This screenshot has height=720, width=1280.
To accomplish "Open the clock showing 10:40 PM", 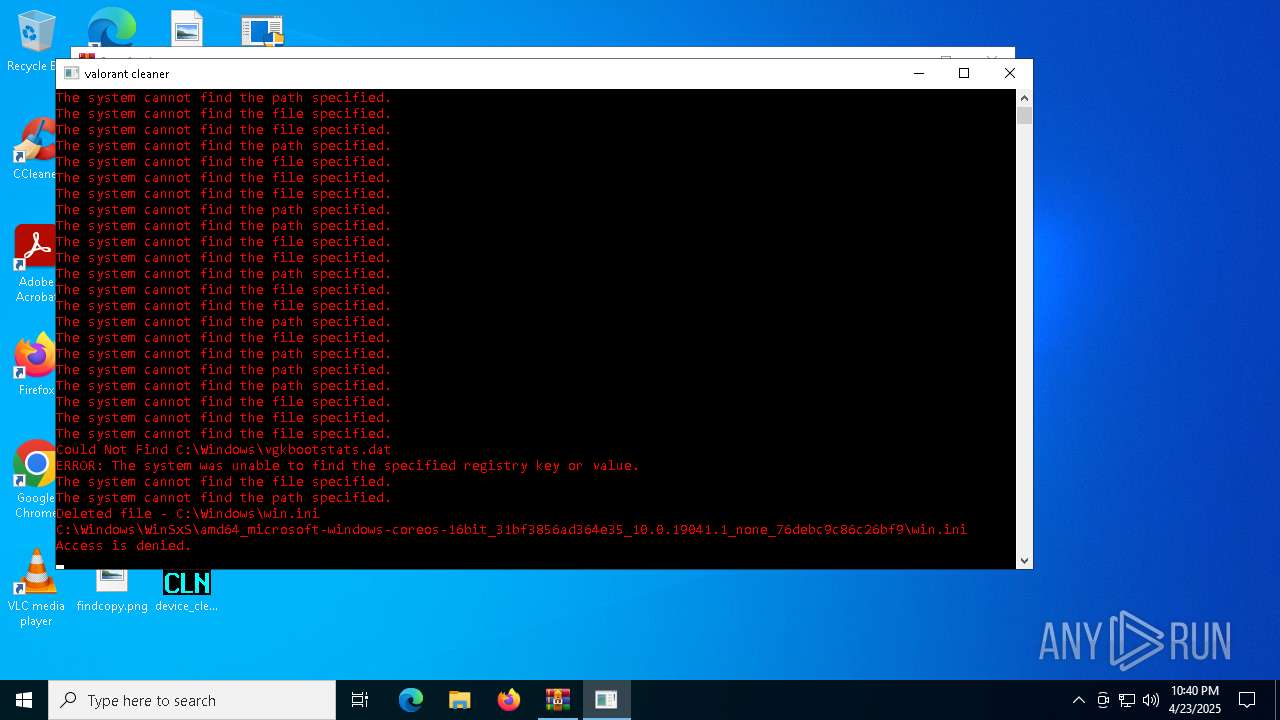I will (x=1195, y=700).
